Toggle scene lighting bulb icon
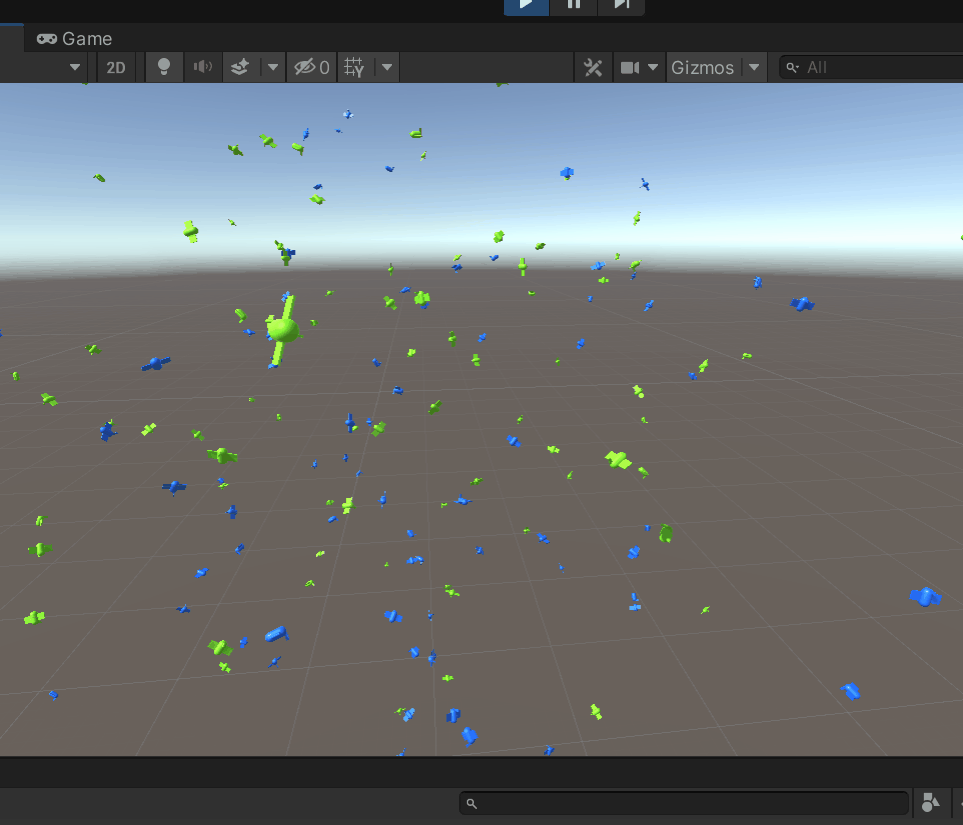 tap(164, 67)
